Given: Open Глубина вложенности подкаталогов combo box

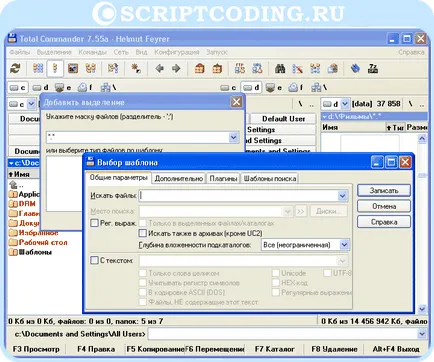Looking at the screenshot, I should [306, 245].
